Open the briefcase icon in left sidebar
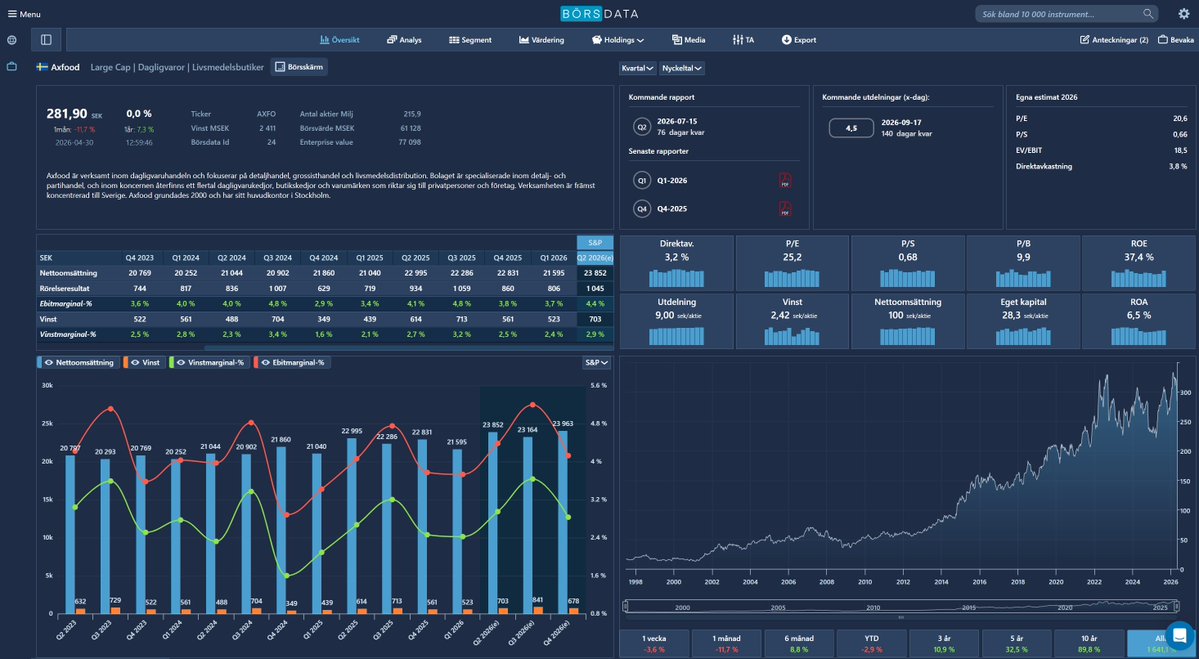This screenshot has width=1199, height=659. 11,67
